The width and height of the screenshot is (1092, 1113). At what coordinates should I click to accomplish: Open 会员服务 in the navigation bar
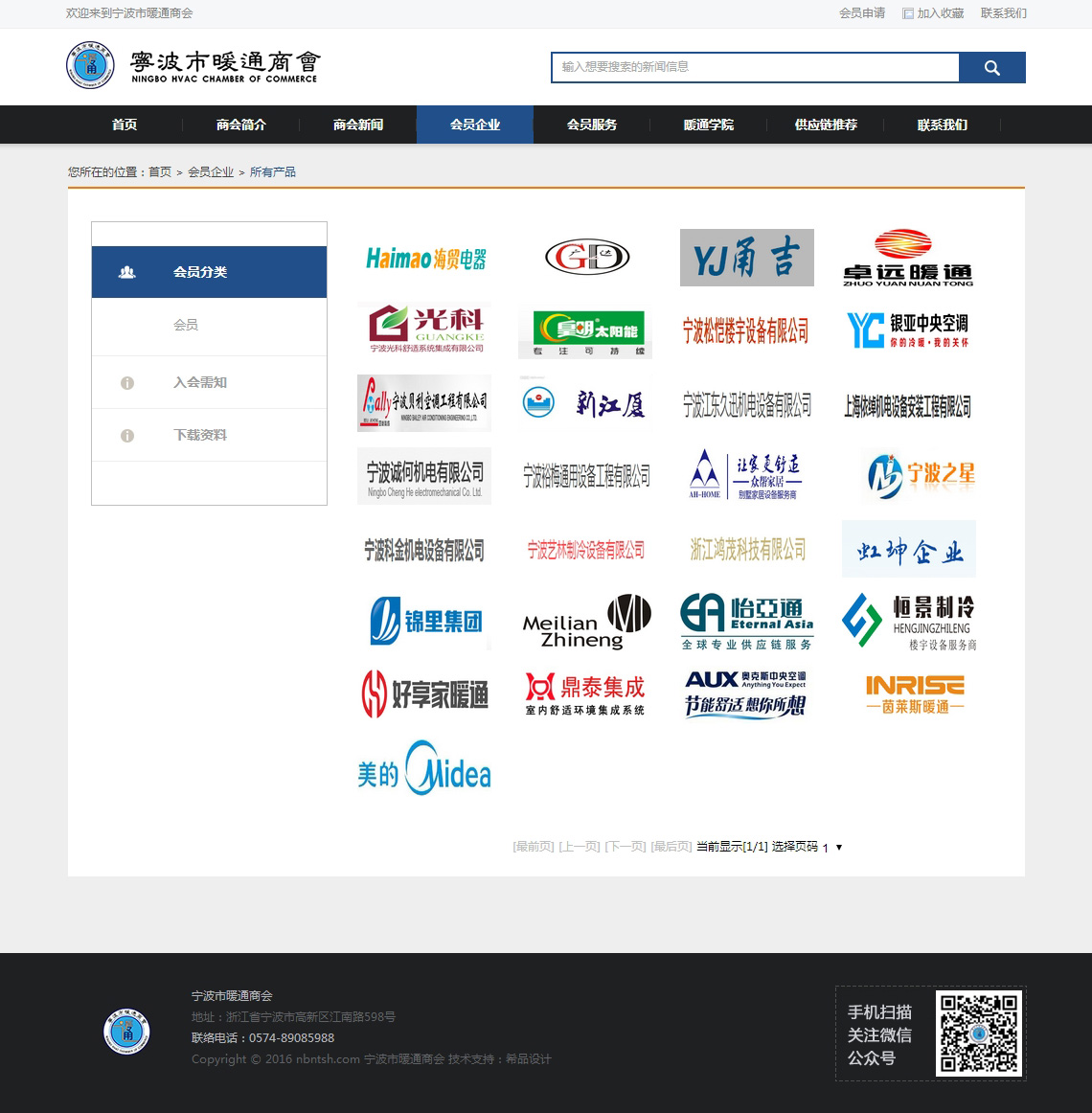click(x=591, y=125)
